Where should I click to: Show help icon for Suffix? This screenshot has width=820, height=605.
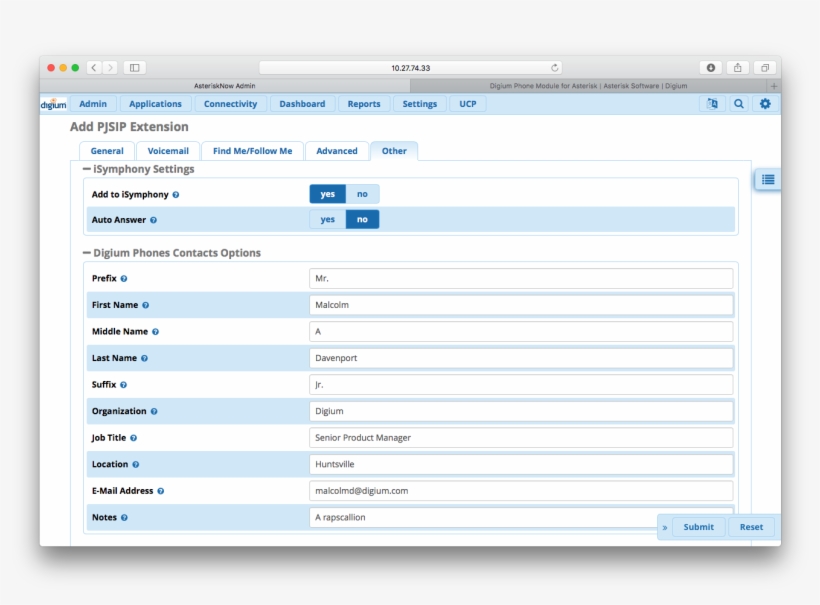click(x=123, y=385)
